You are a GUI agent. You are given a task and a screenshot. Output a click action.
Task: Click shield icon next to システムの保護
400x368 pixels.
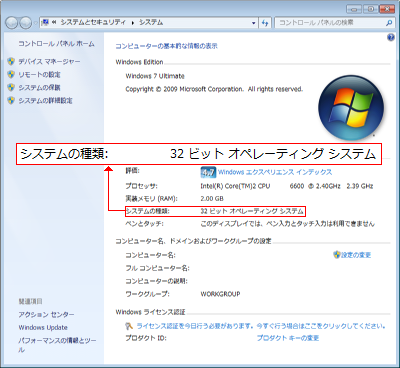point(11,87)
